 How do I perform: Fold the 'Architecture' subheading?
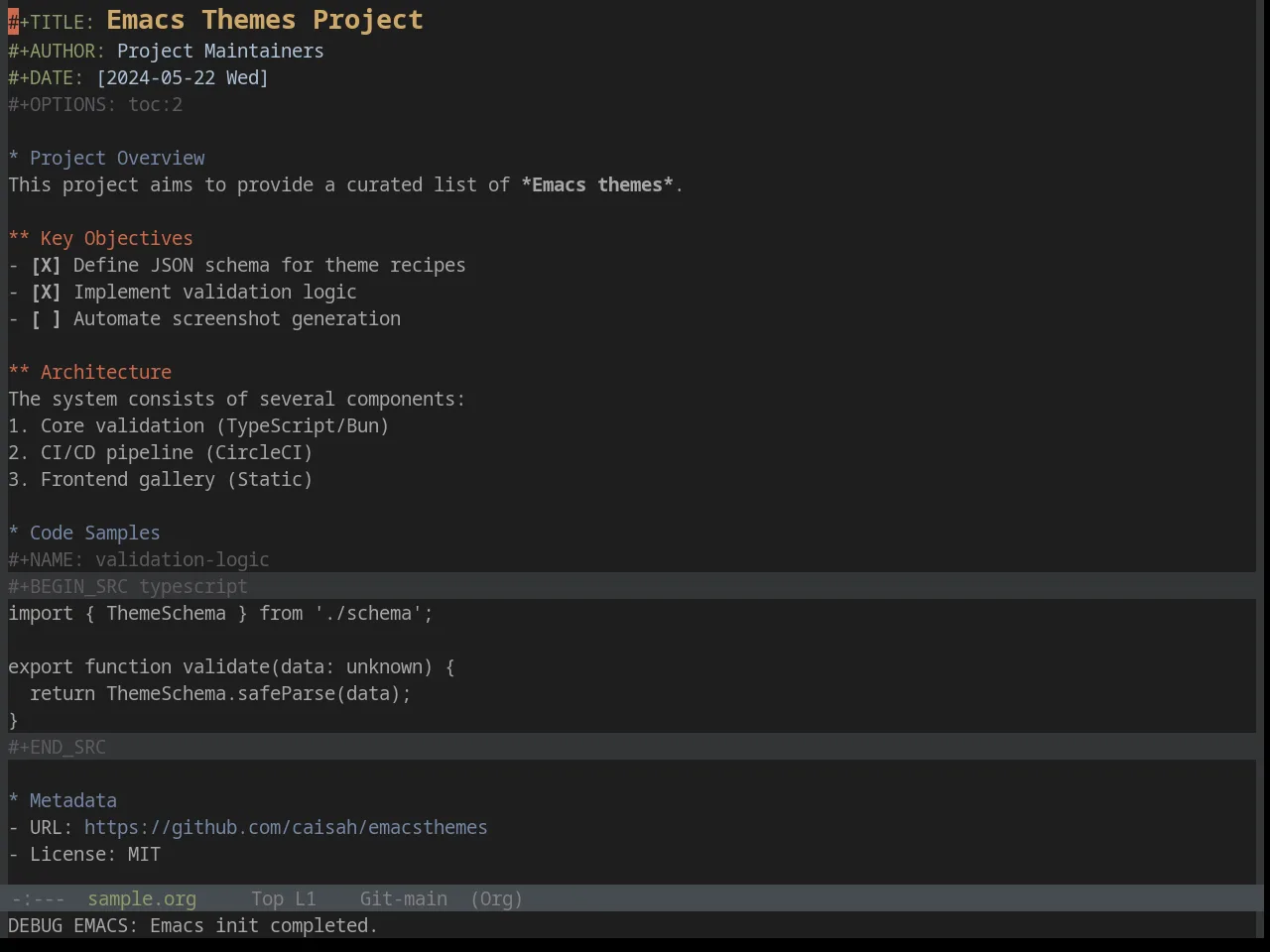[x=89, y=373]
